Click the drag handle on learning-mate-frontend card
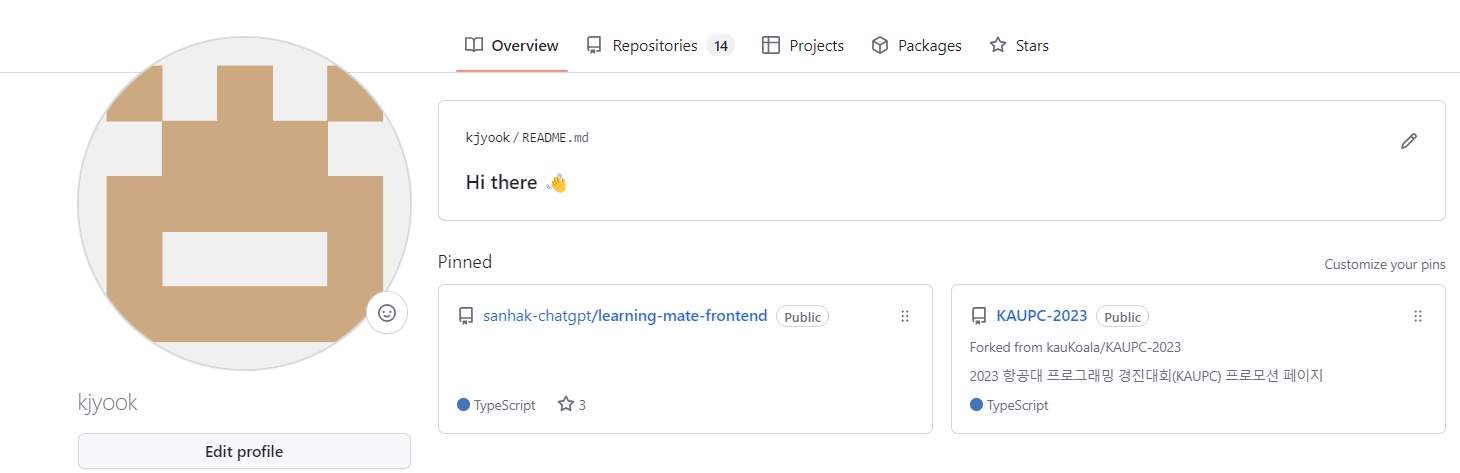The width and height of the screenshot is (1460, 473). [x=905, y=316]
